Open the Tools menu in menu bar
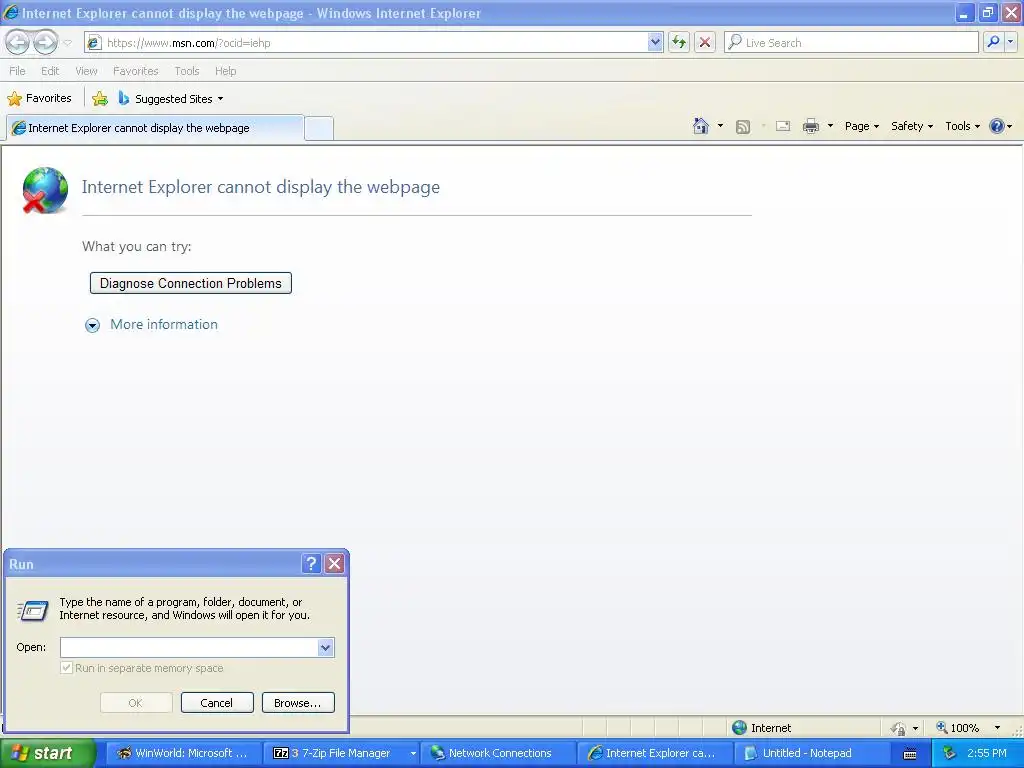The height and width of the screenshot is (768, 1024). (x=187, y=71)
